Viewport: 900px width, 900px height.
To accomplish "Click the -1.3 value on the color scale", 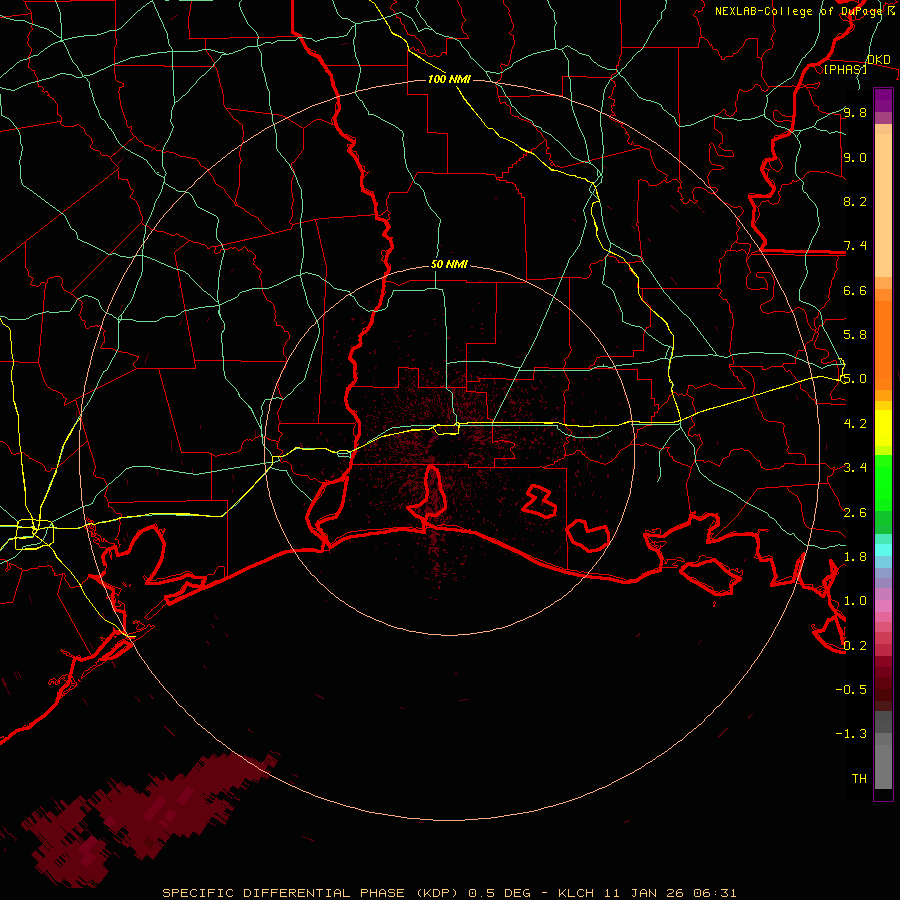I will click(x=851, y=734).
